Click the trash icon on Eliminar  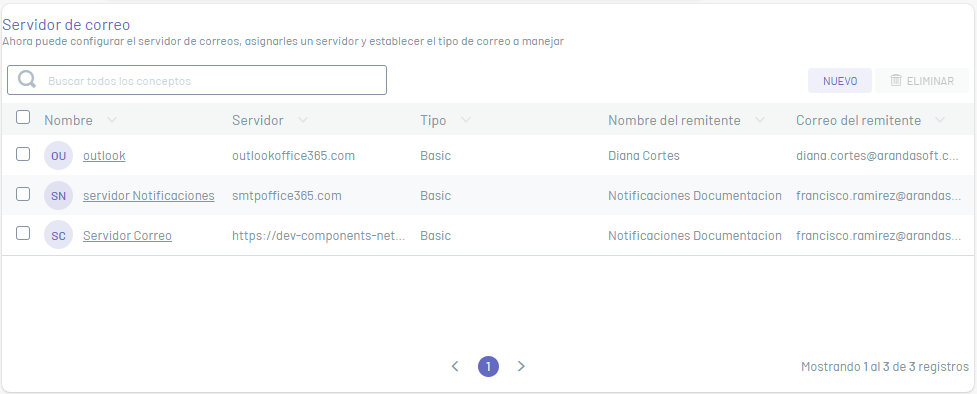[x=896, y=80]
